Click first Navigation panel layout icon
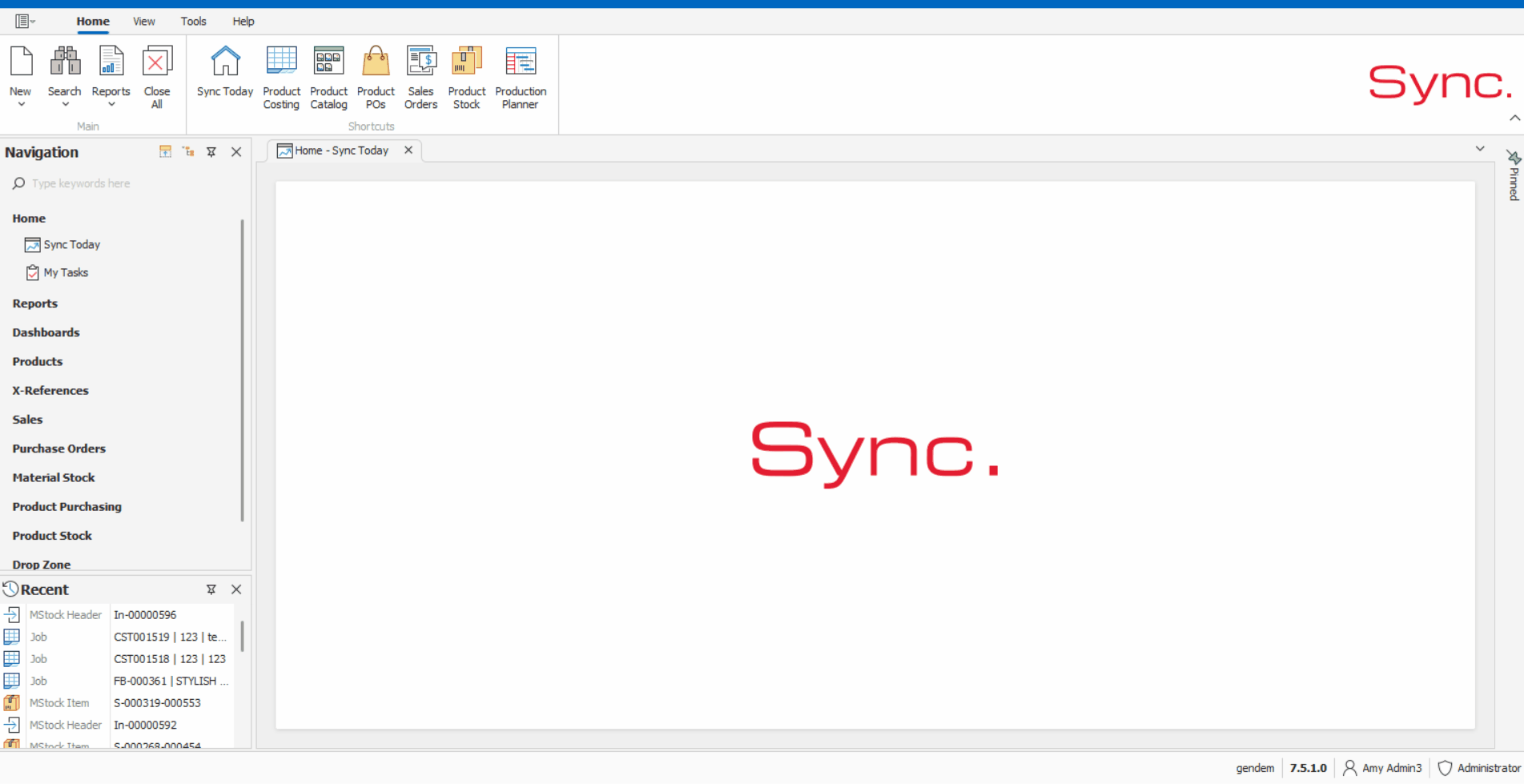The height and width of the screenshot is (784, 1524). point(165,151)
